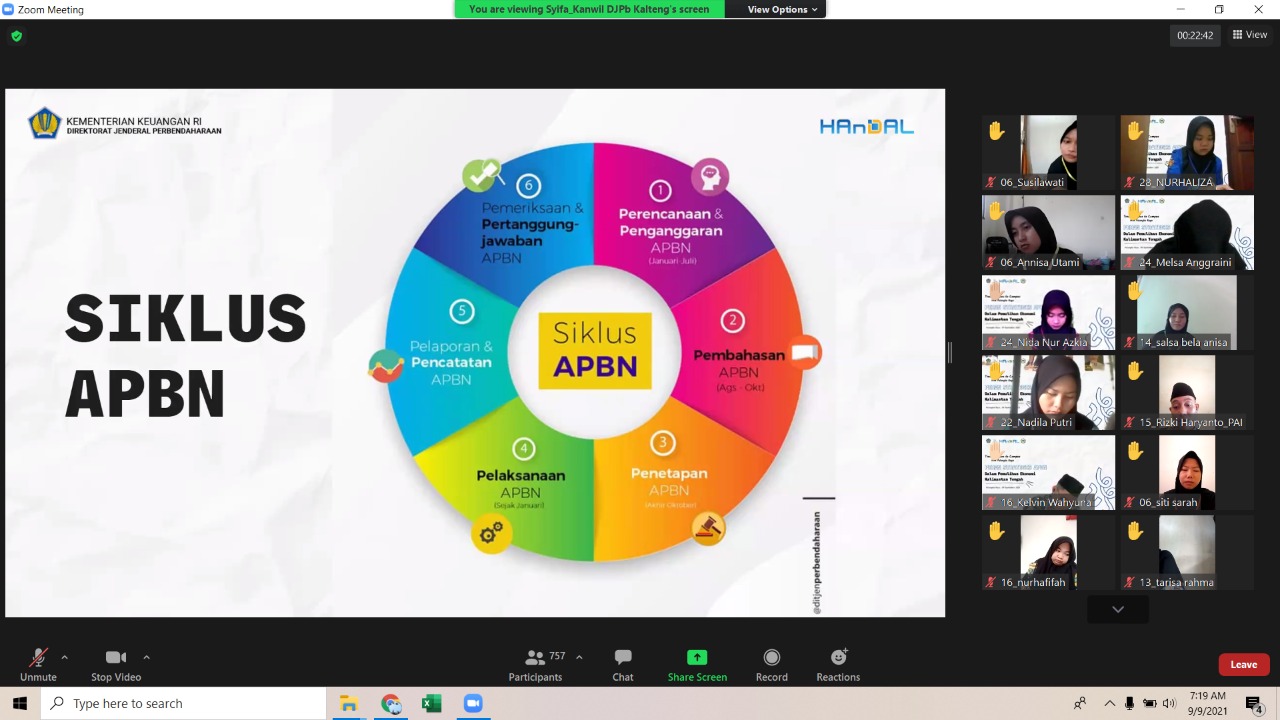Click the Unmute microphone icon
This screenshot has width=1280, height=720.
pos(38,658)
